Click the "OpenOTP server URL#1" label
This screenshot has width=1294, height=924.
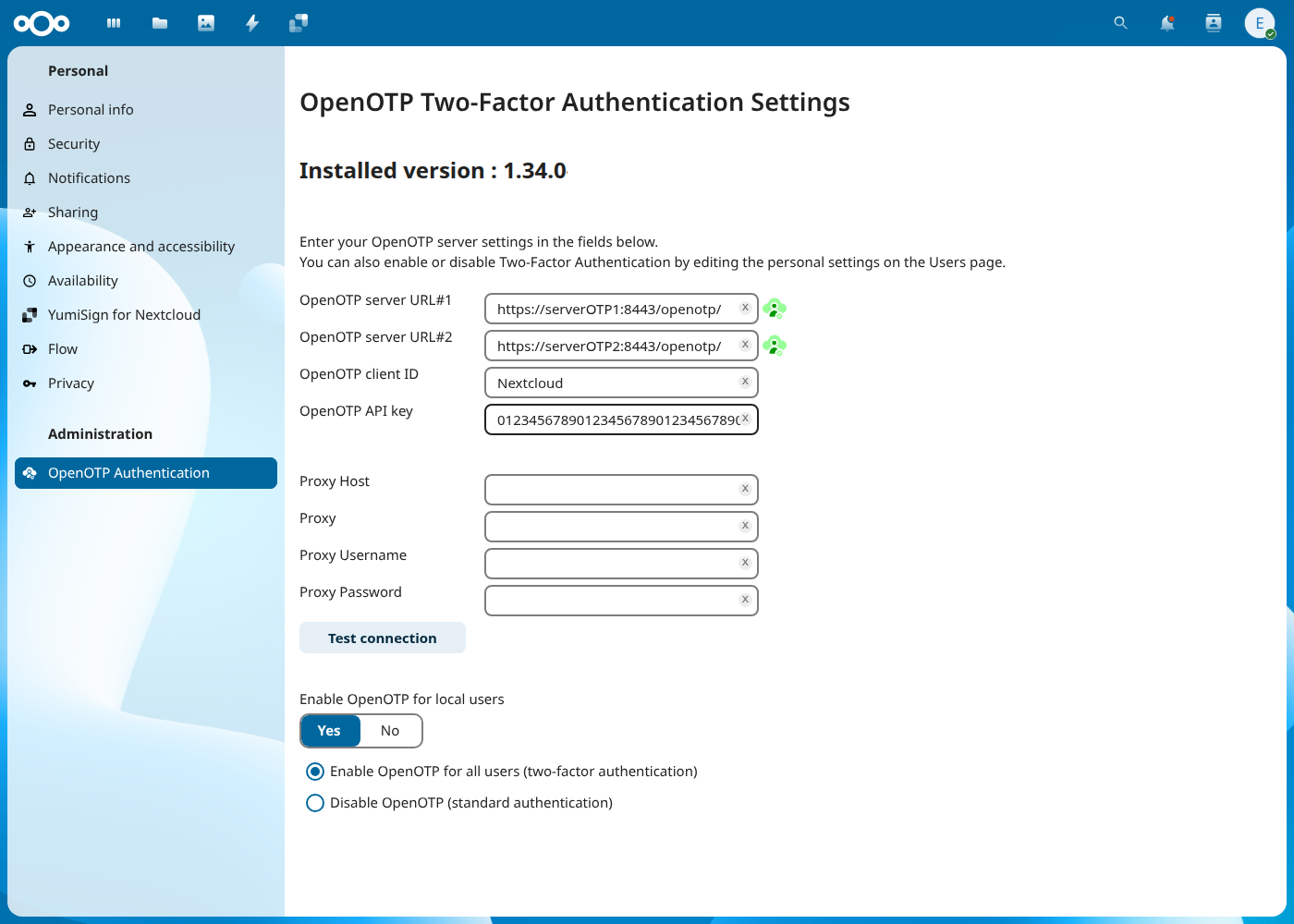tap(375, 300)
